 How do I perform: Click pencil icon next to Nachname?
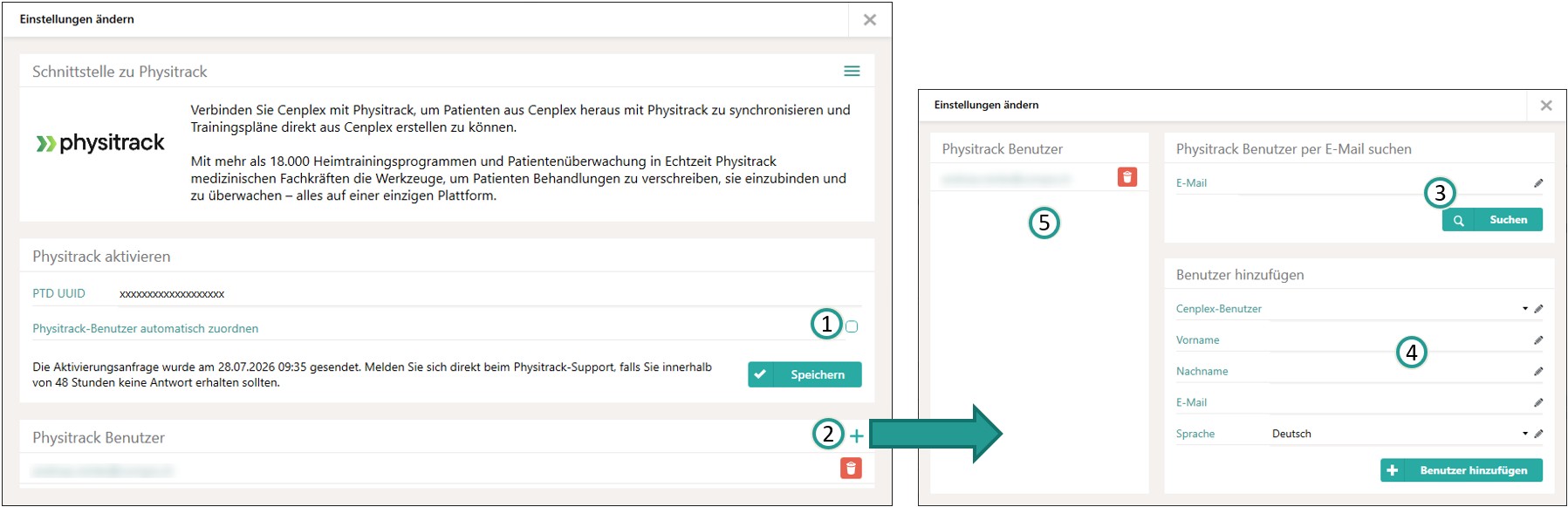click(1538, 372)
